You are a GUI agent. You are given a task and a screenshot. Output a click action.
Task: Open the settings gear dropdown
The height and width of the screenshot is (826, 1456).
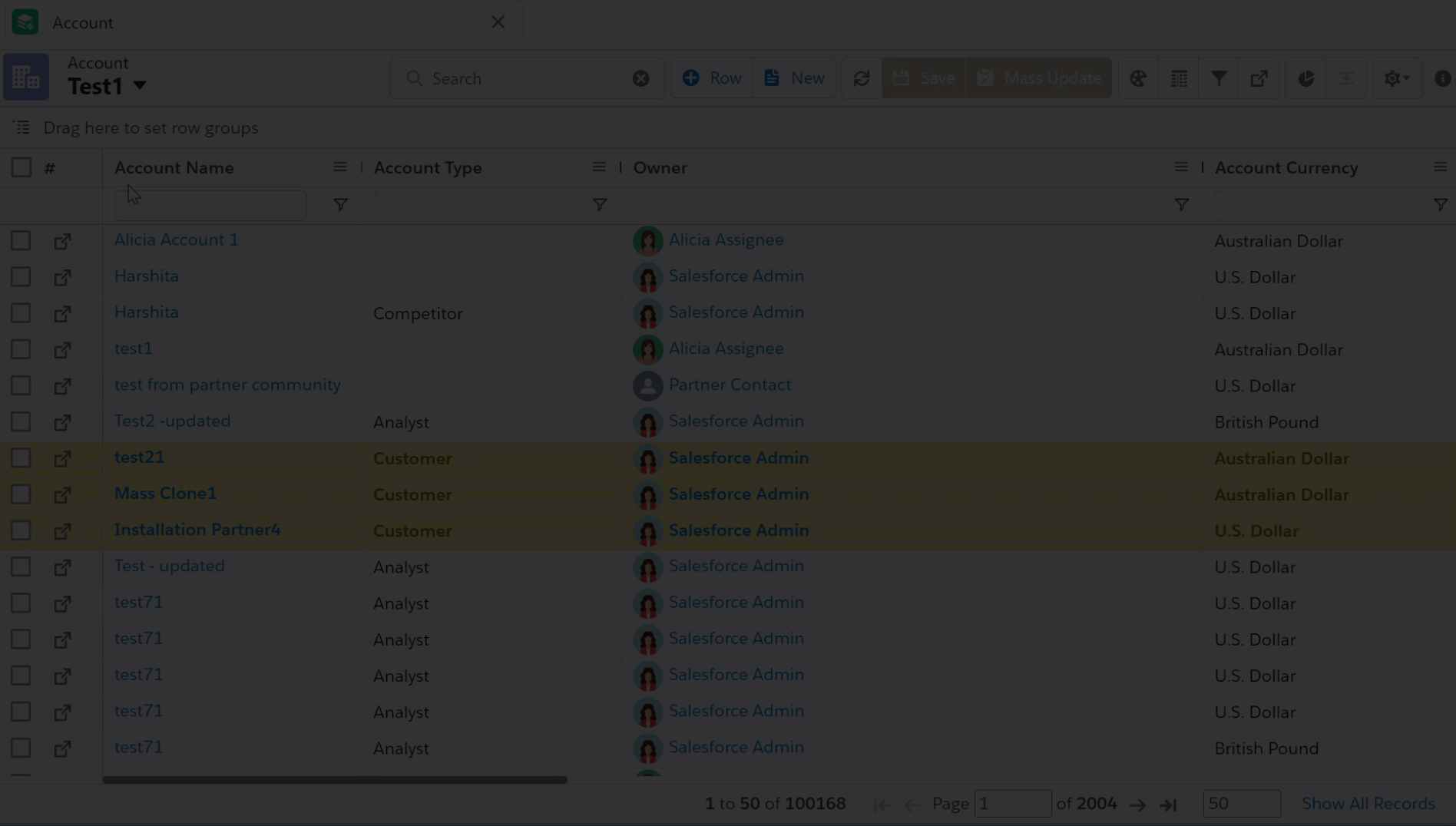click(x=1395, y=78)
